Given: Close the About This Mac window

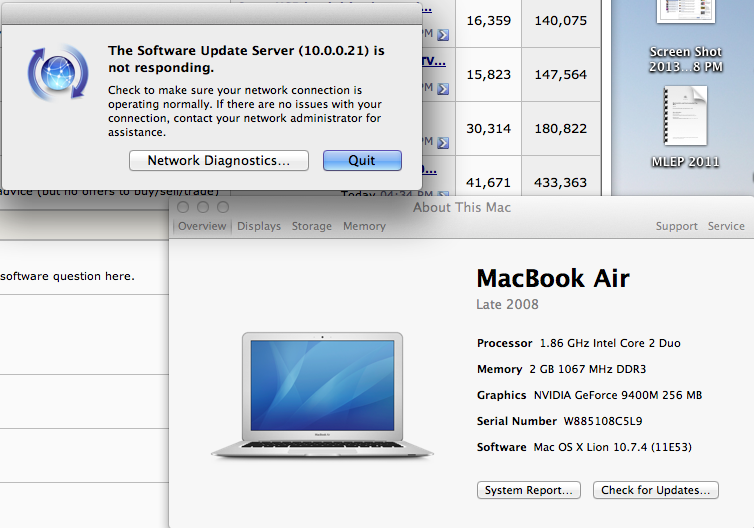Looking at the screenshot, I should click(x=183, y=207).
